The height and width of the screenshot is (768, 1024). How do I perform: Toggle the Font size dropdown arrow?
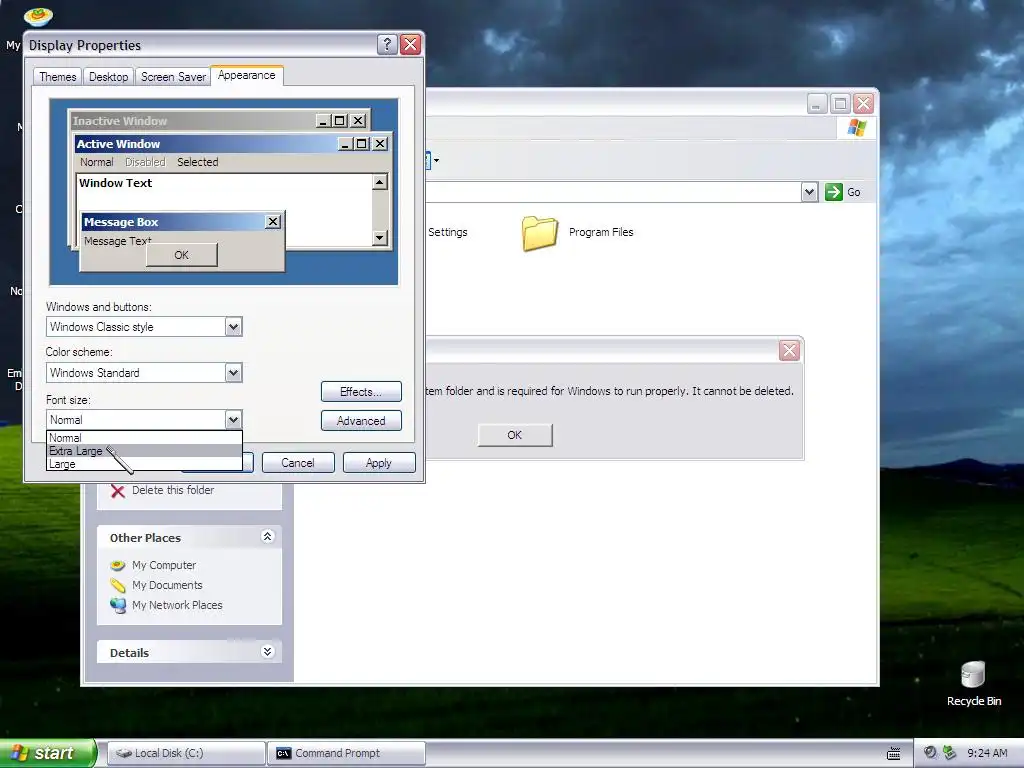pos(233,420)
